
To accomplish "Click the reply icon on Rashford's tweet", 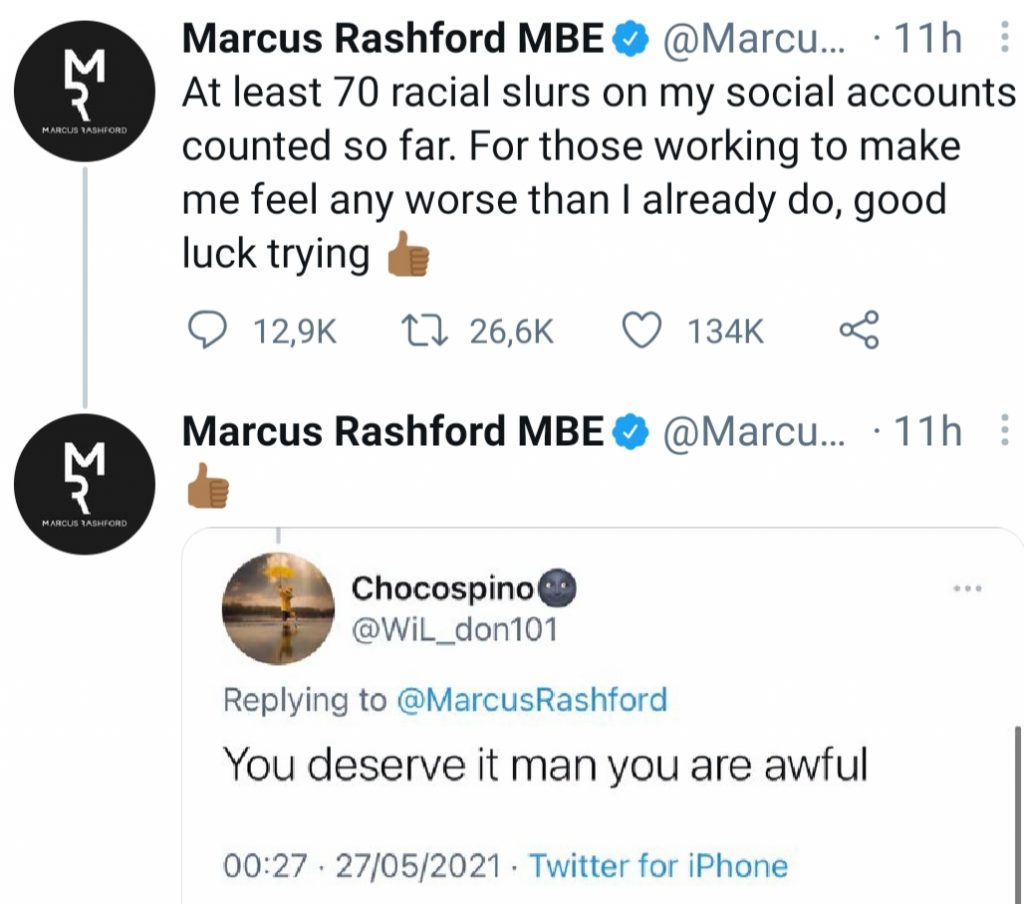I will [207, 329].
